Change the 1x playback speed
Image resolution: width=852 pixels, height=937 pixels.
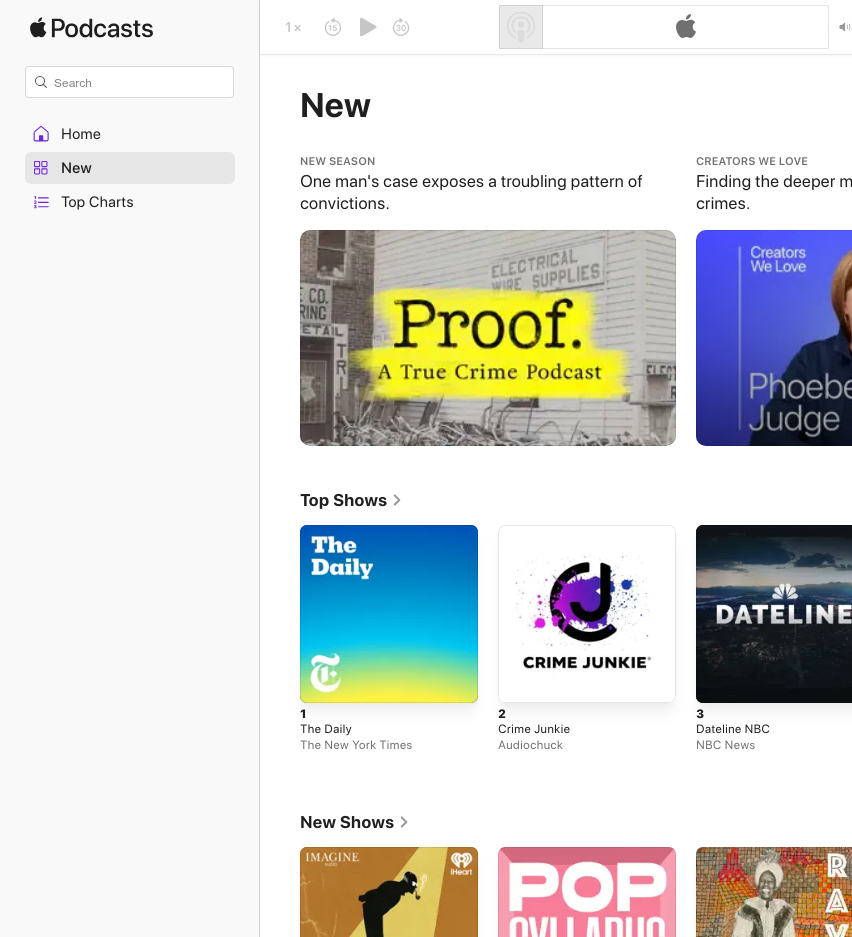click(x=293, y=27)
